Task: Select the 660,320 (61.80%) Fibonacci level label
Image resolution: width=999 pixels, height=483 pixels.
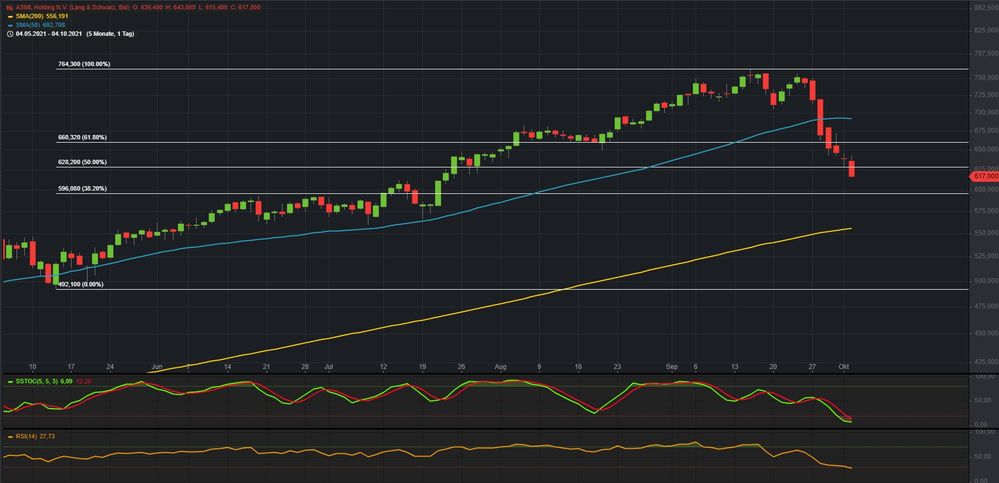Action: (81, 137)
